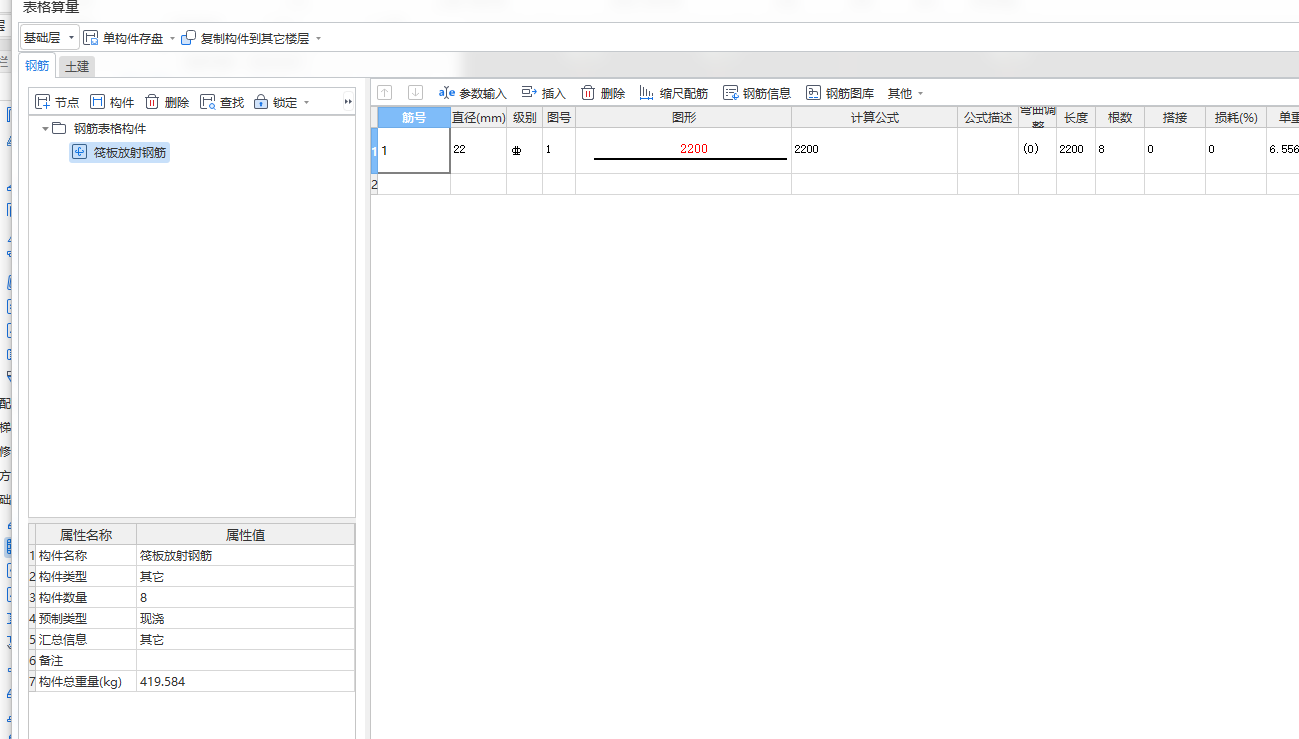Click 单构件存盘 save icon
This screenshot has width=1299, height=739.
pos(91,38)
